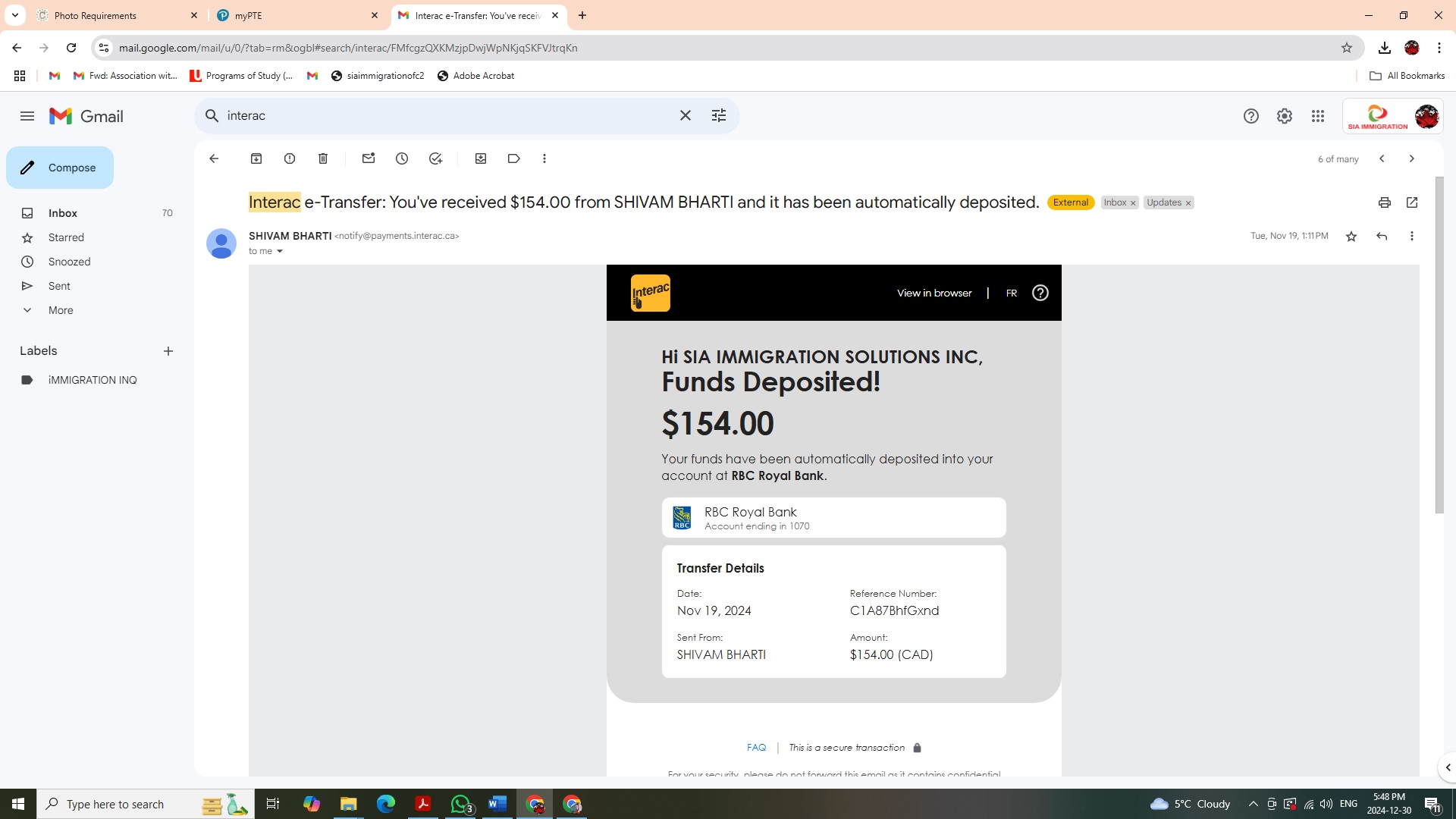Image resolution: width=1456 pixels, height=819 pixels.
Task: Open the FAQ link
Action: [x=756, y=748]
